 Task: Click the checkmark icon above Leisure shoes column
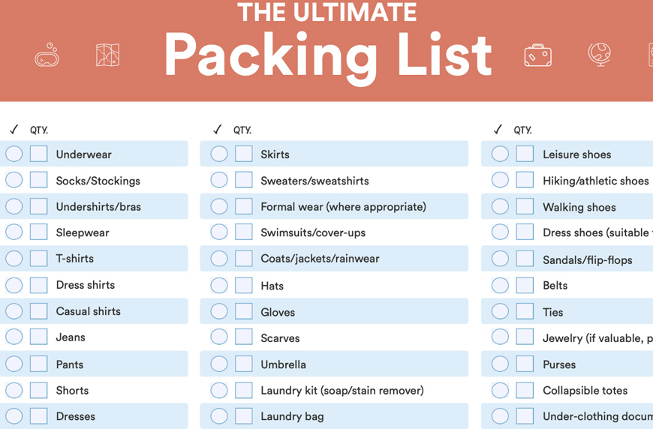pyautogui.click(x=498, y=129)
